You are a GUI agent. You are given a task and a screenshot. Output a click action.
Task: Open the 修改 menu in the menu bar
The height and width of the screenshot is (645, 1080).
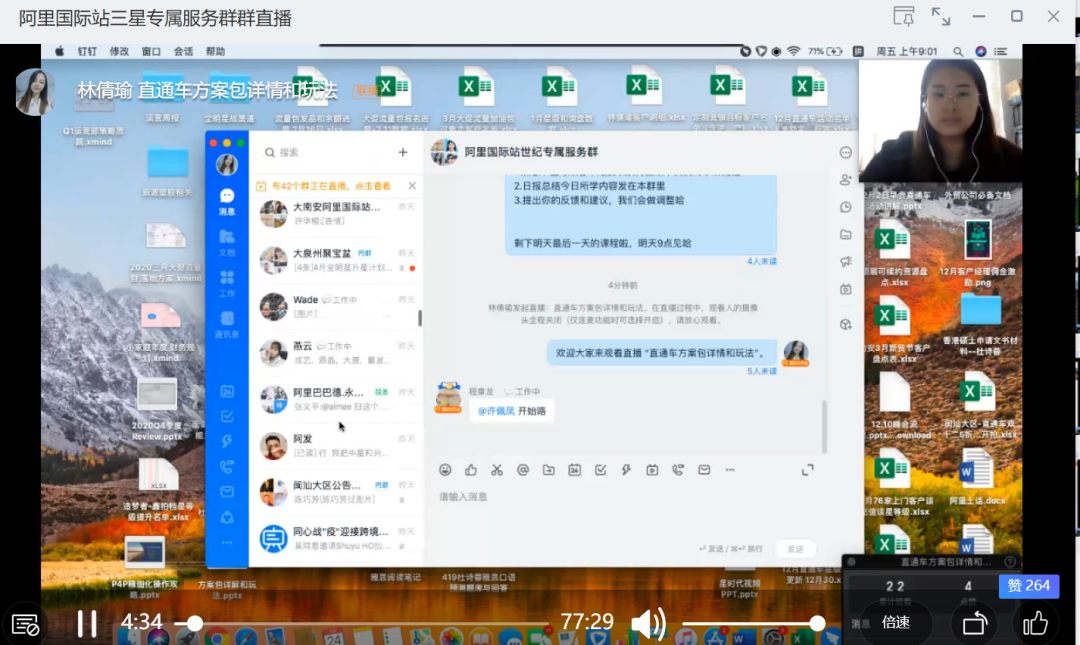tap(119, 51)
